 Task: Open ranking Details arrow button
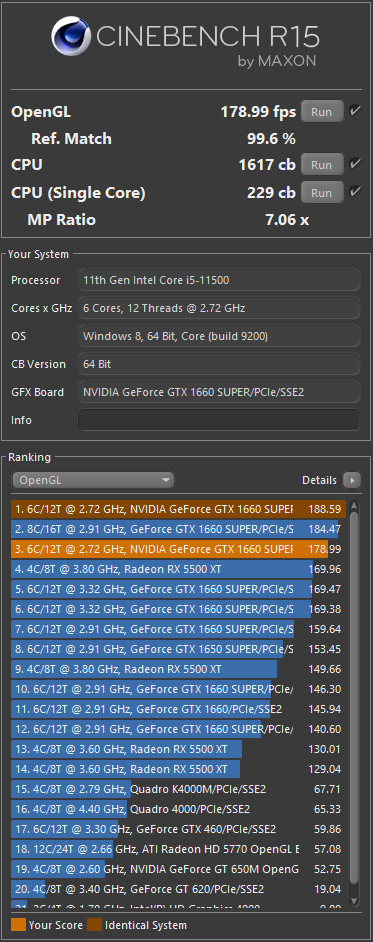pos(352,480)
